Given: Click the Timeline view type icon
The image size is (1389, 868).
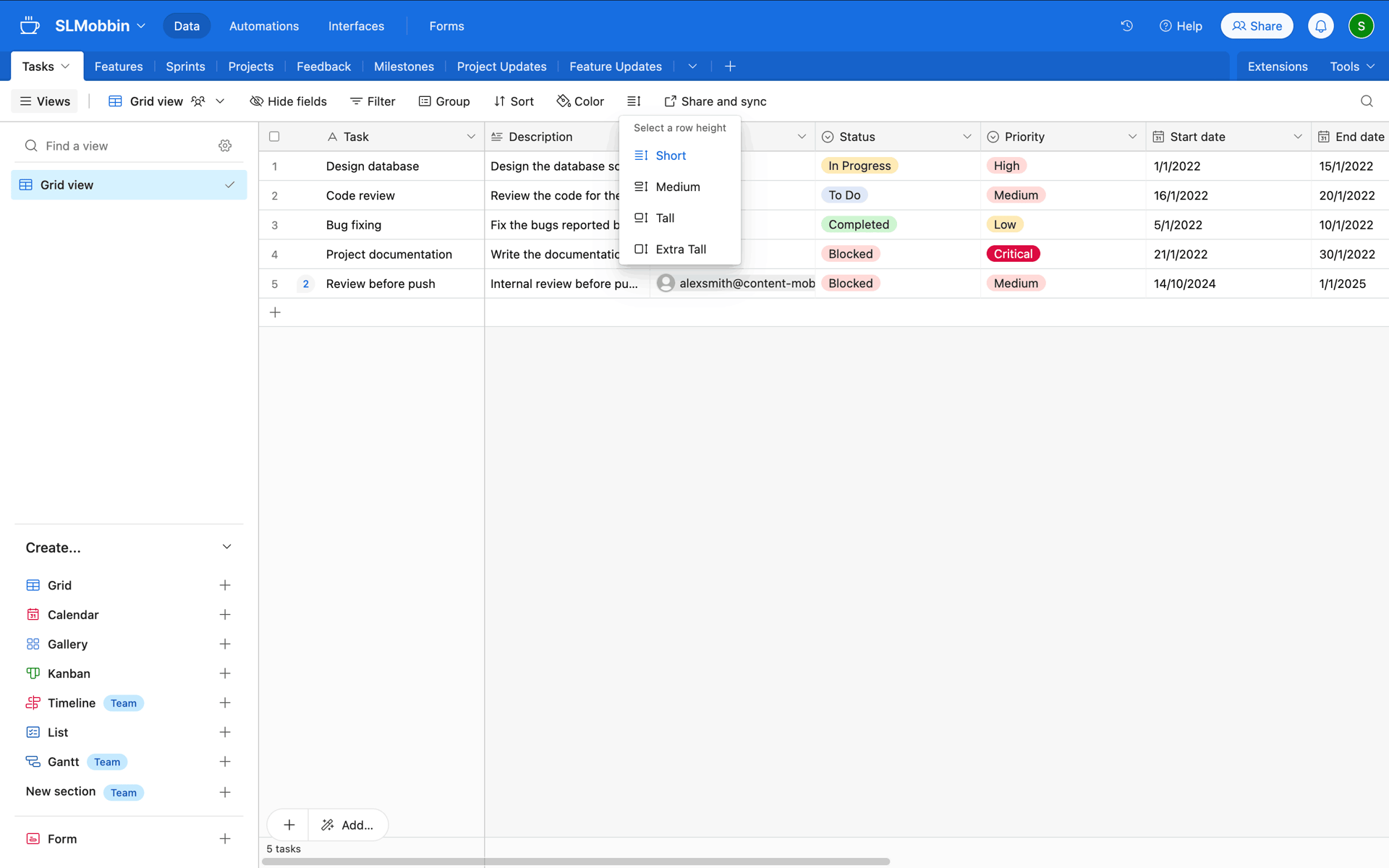Looking at the screenshot, I should click(33, 703).
